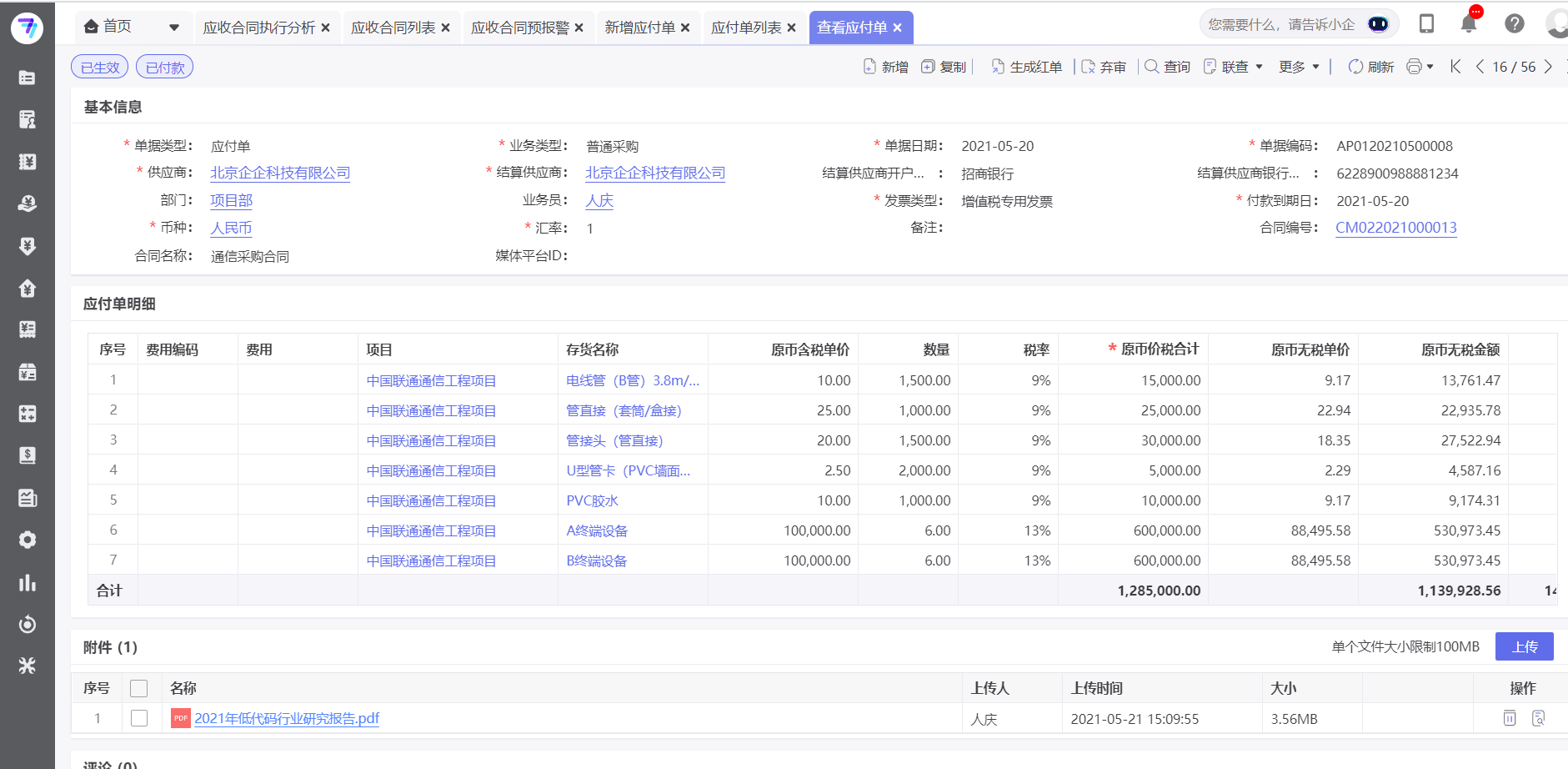
Task: Open 查询 using the magnifier icon
Action: coord(1151,66)
